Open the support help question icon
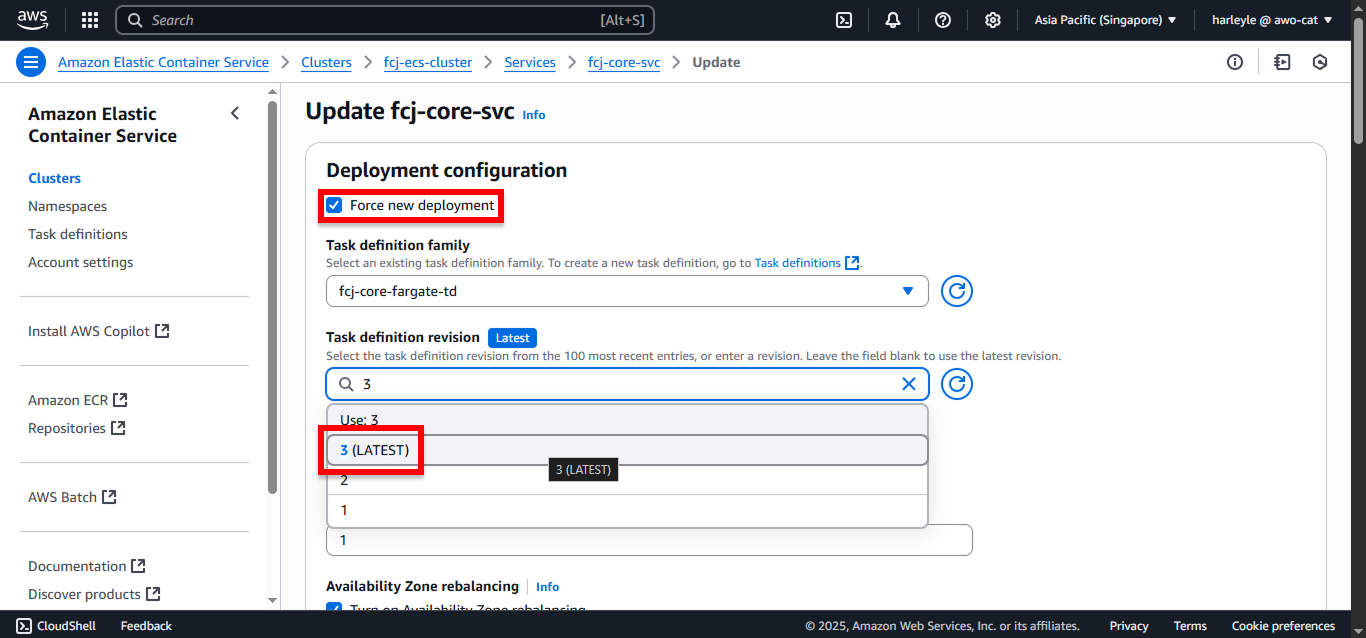Viewport: 1366px width, 638px height. click(943, 20)
